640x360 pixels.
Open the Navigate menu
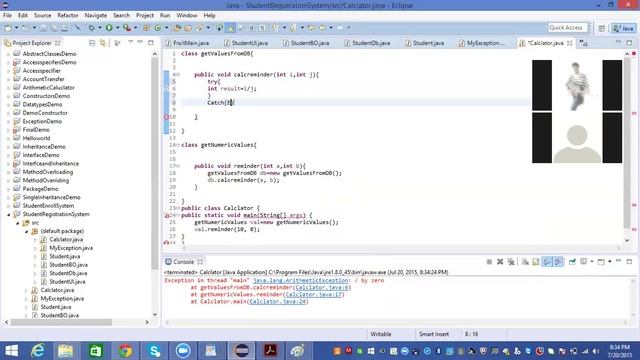click(96, 16)
